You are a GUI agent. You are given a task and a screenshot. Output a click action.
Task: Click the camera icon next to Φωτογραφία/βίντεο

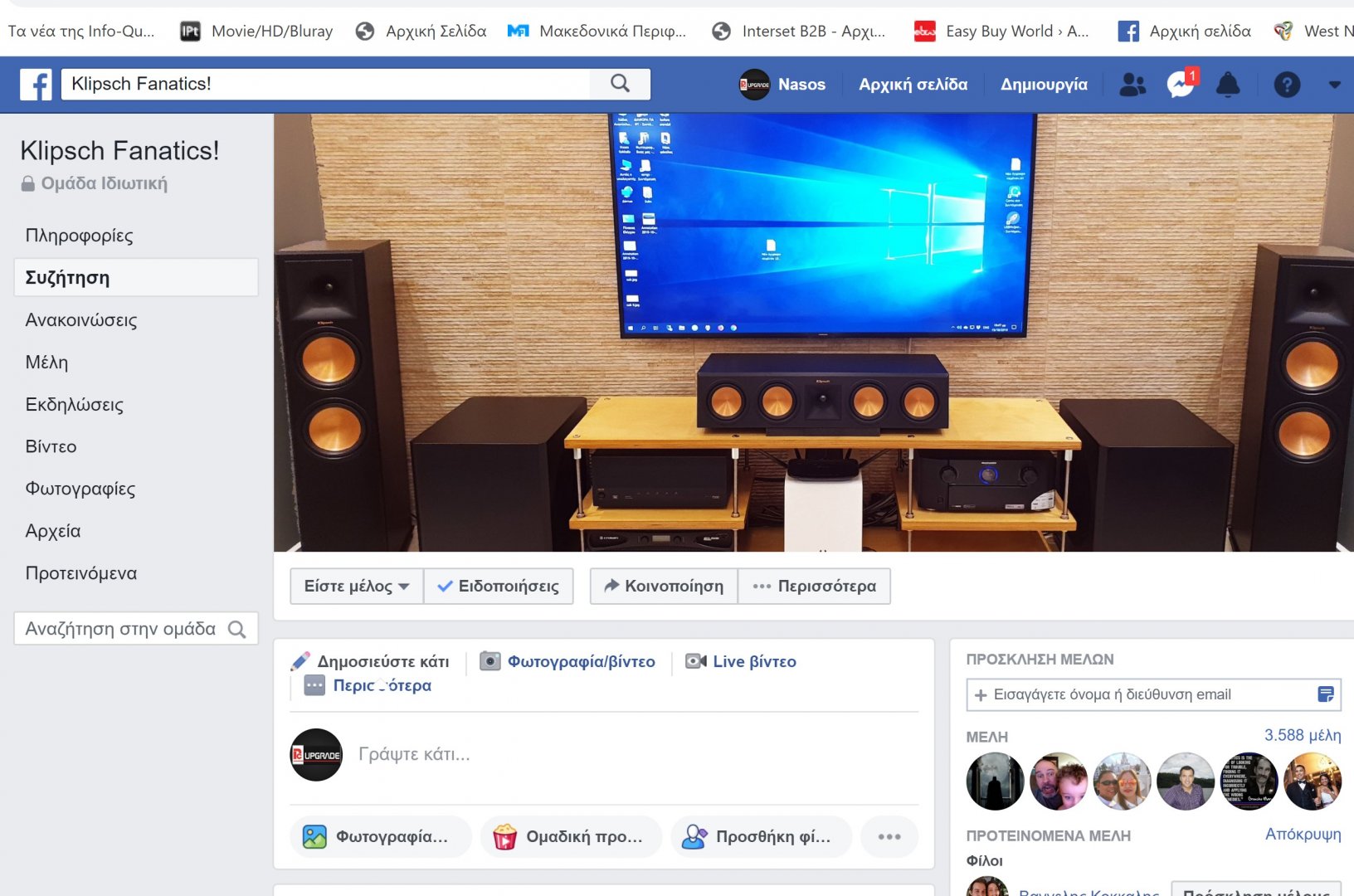coord(490,661)
